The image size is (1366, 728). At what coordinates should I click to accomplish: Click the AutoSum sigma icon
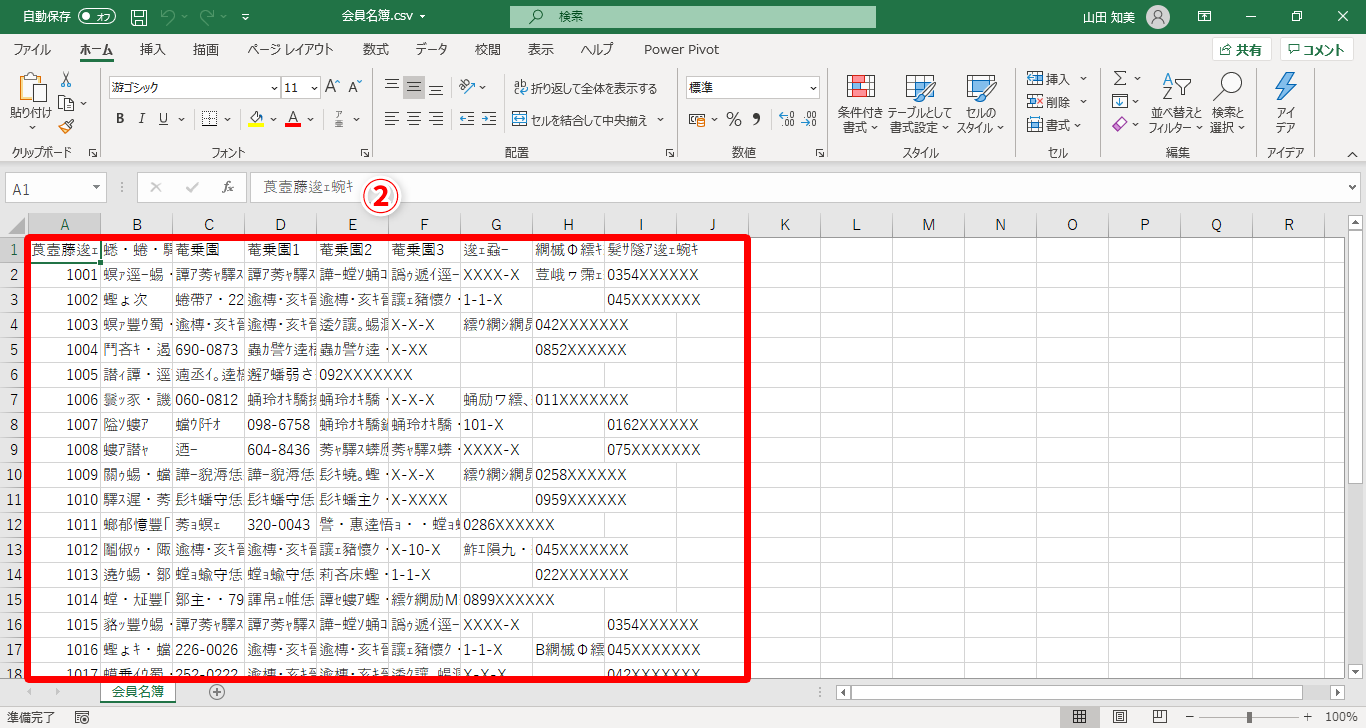(x=1120, y=78)
